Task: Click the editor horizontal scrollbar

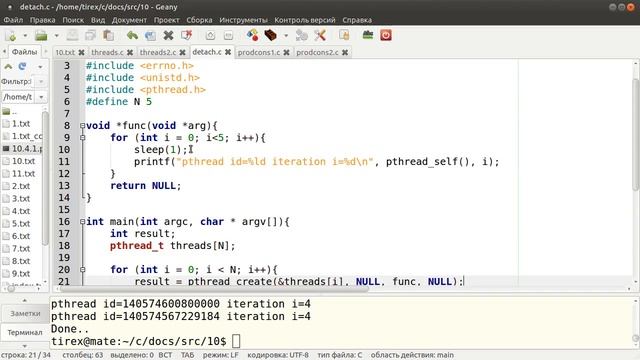Action: (x=215, y=288)
